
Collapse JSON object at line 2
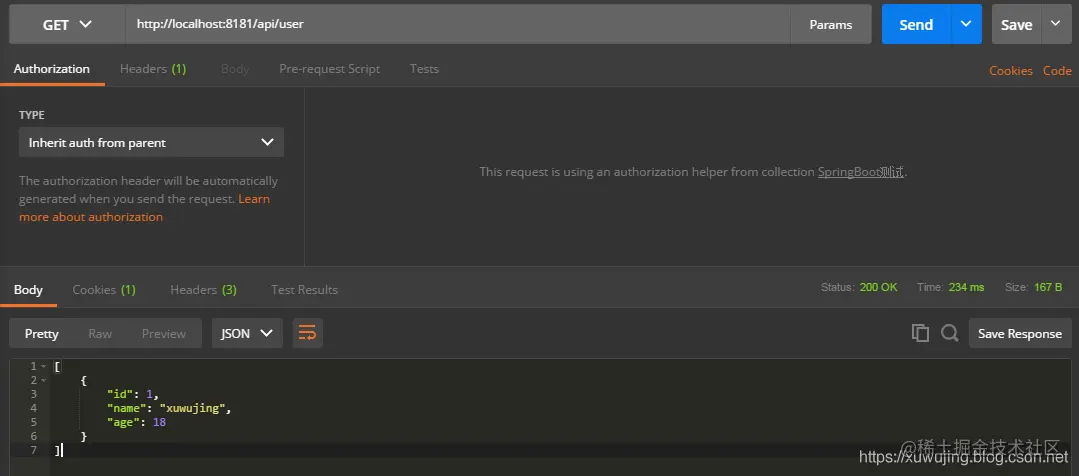[43, 380]
